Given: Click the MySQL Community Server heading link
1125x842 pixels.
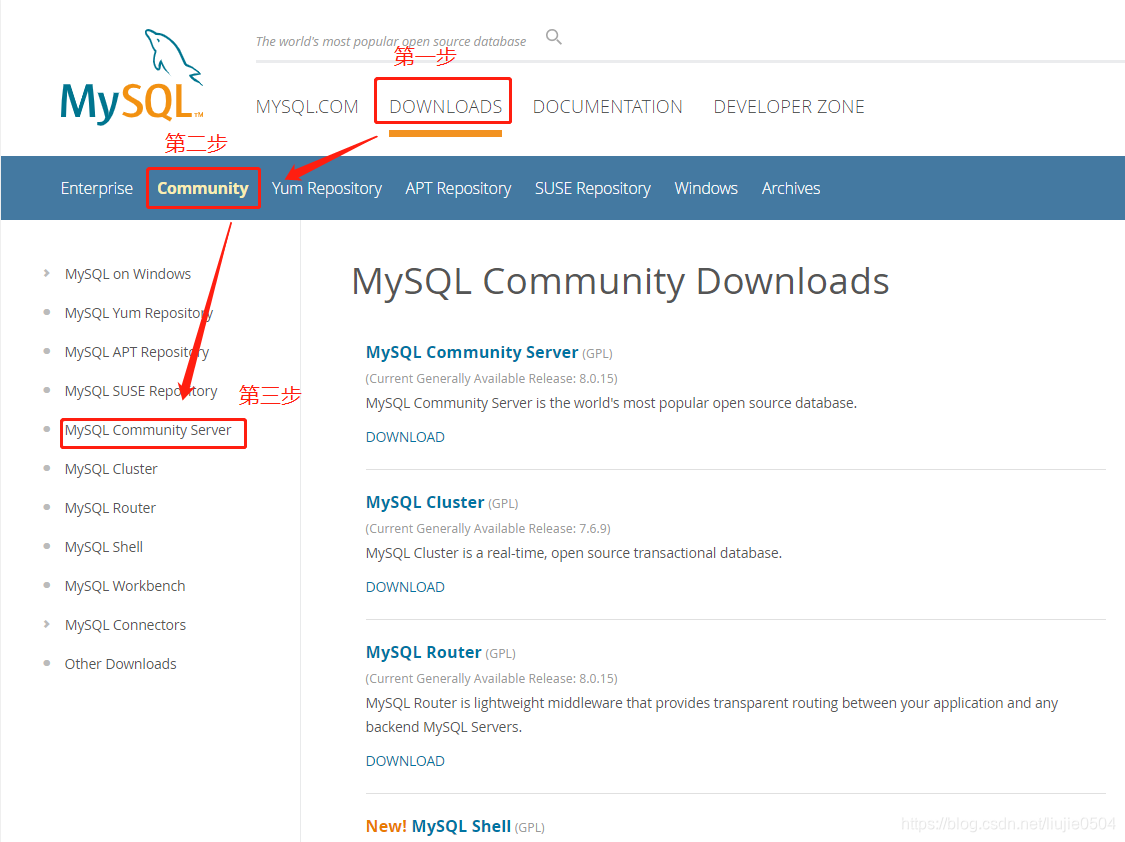Looking at the screenshot, I should point(472,352).
